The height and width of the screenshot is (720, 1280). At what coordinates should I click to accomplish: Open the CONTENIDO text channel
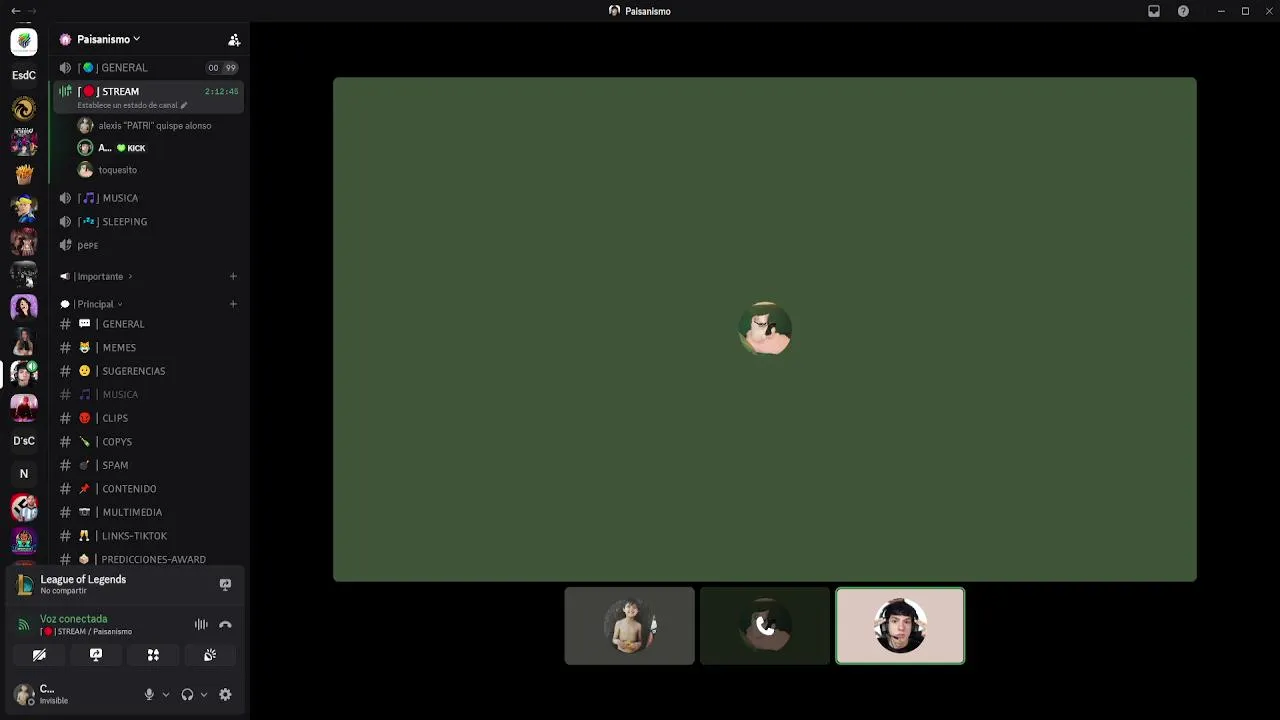tap(148, 489)
